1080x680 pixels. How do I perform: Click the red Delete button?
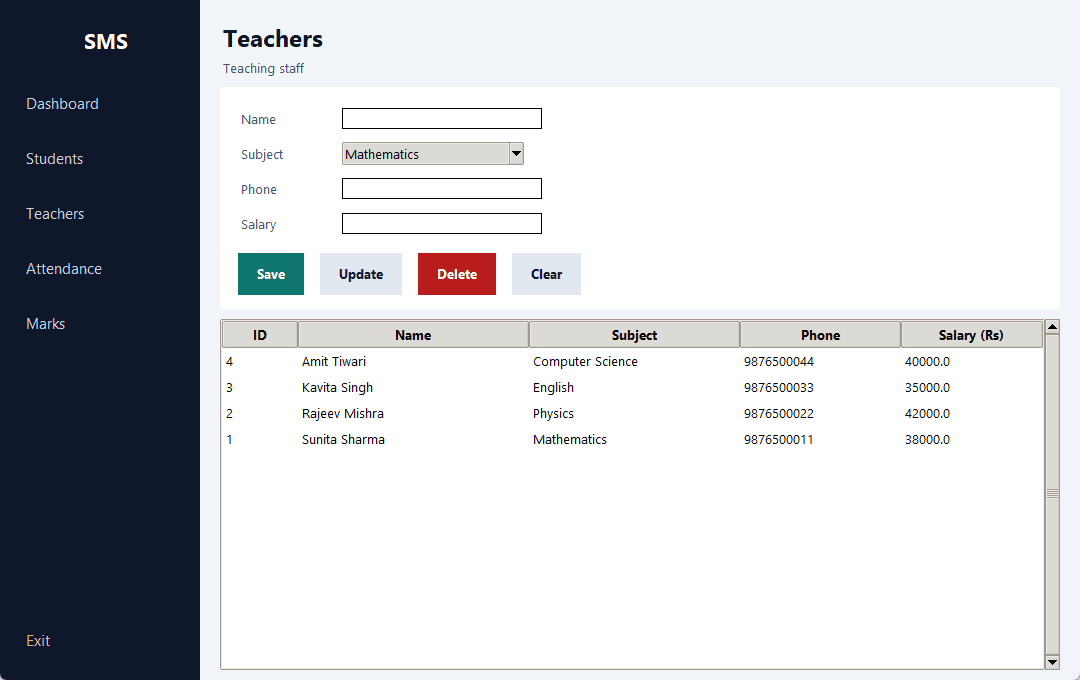[457, 274]
